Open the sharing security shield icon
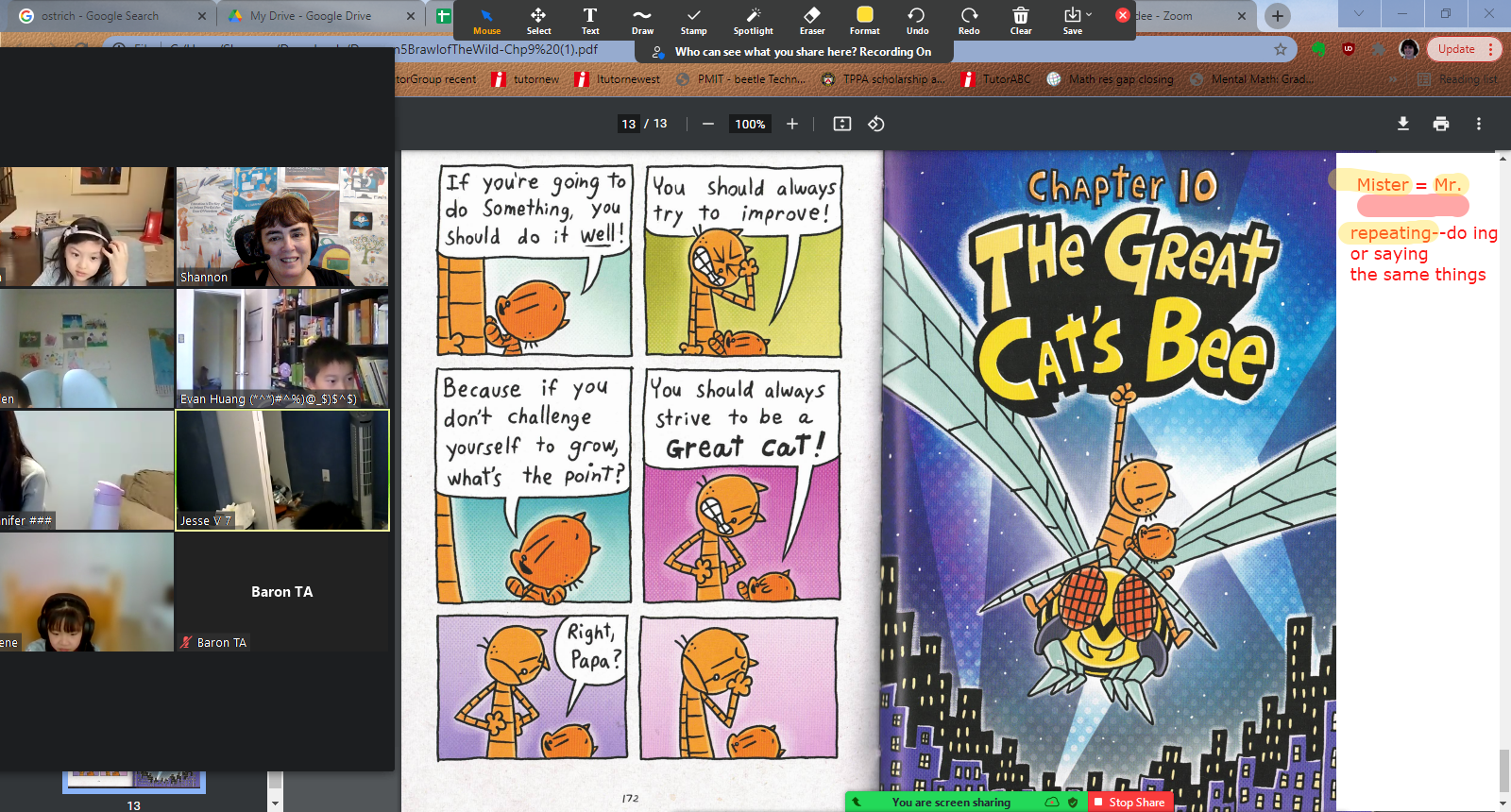The image size is (1511, 812). click(x=1073, y=802)
